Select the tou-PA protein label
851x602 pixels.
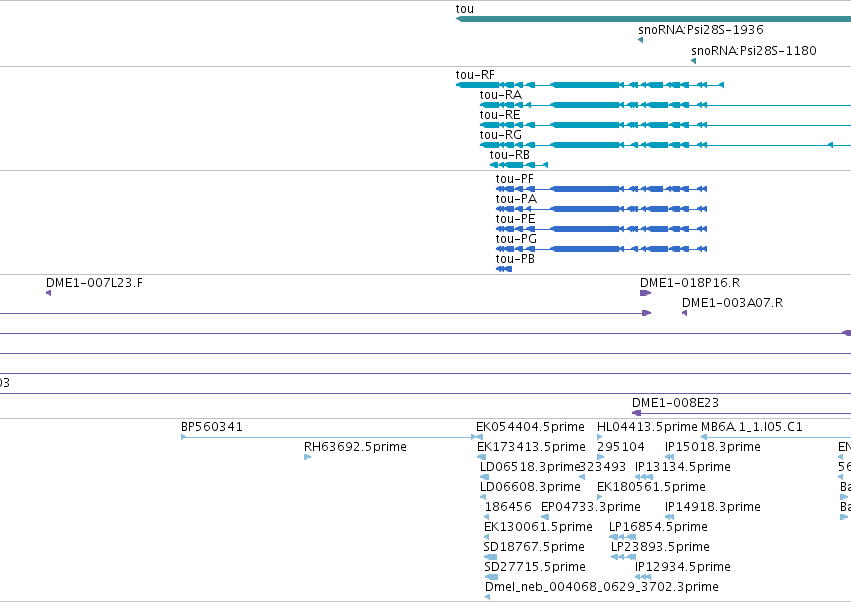click(516, 199)
